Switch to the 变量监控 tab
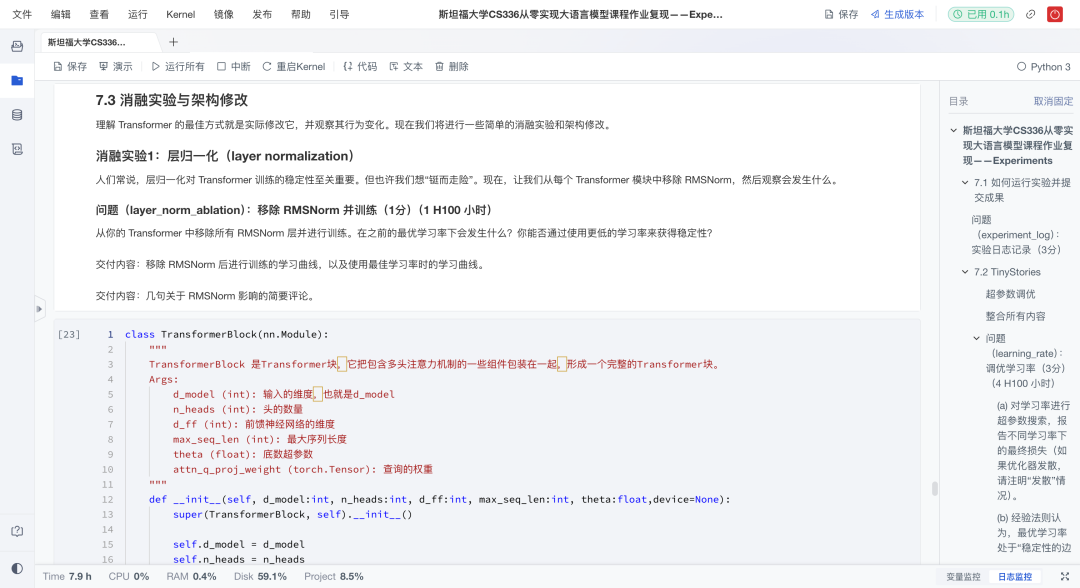Screen dimensions: 1080x588 pos(966,576)
